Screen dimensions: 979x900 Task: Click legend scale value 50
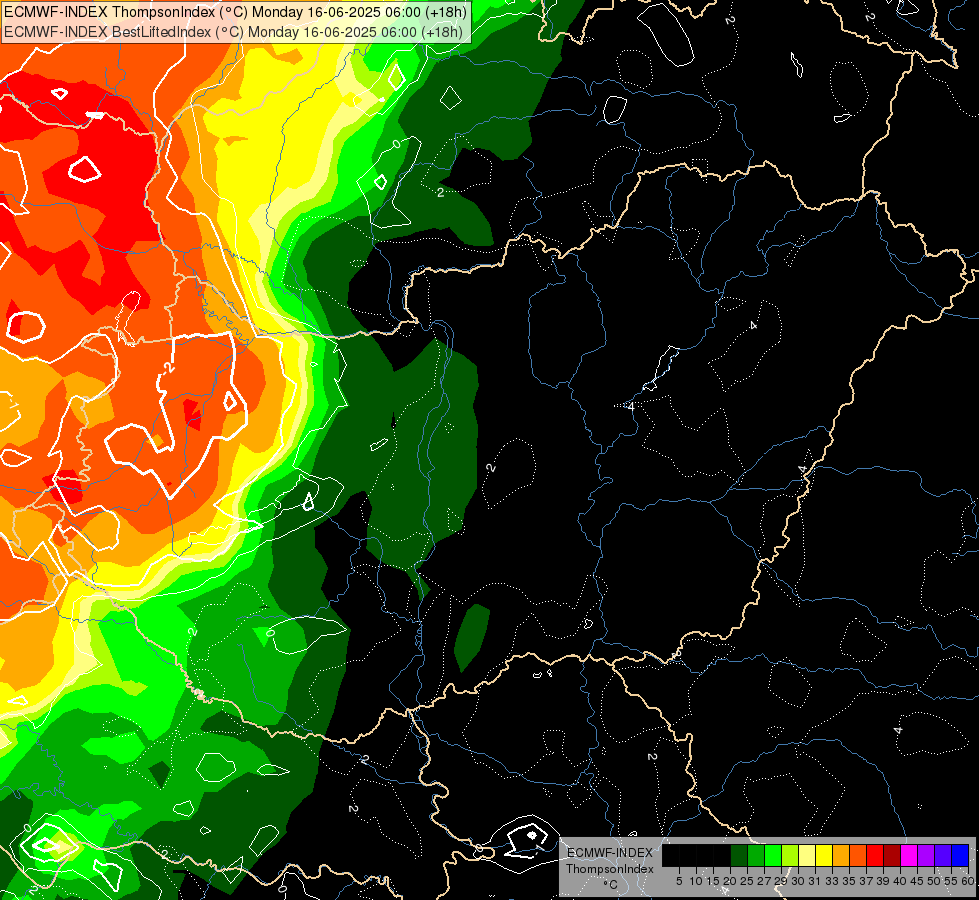pos(934,881)
